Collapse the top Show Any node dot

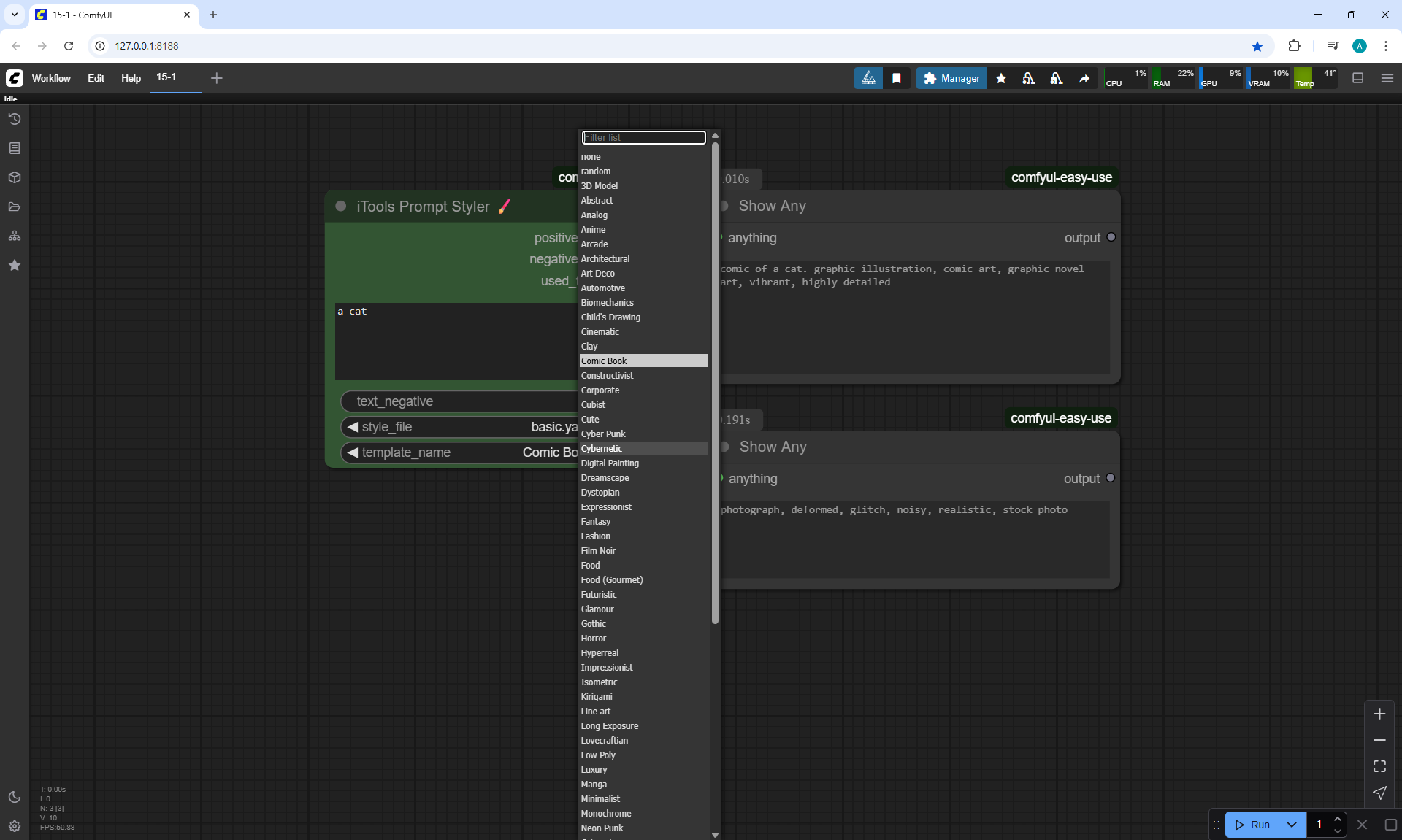(724, 206)
